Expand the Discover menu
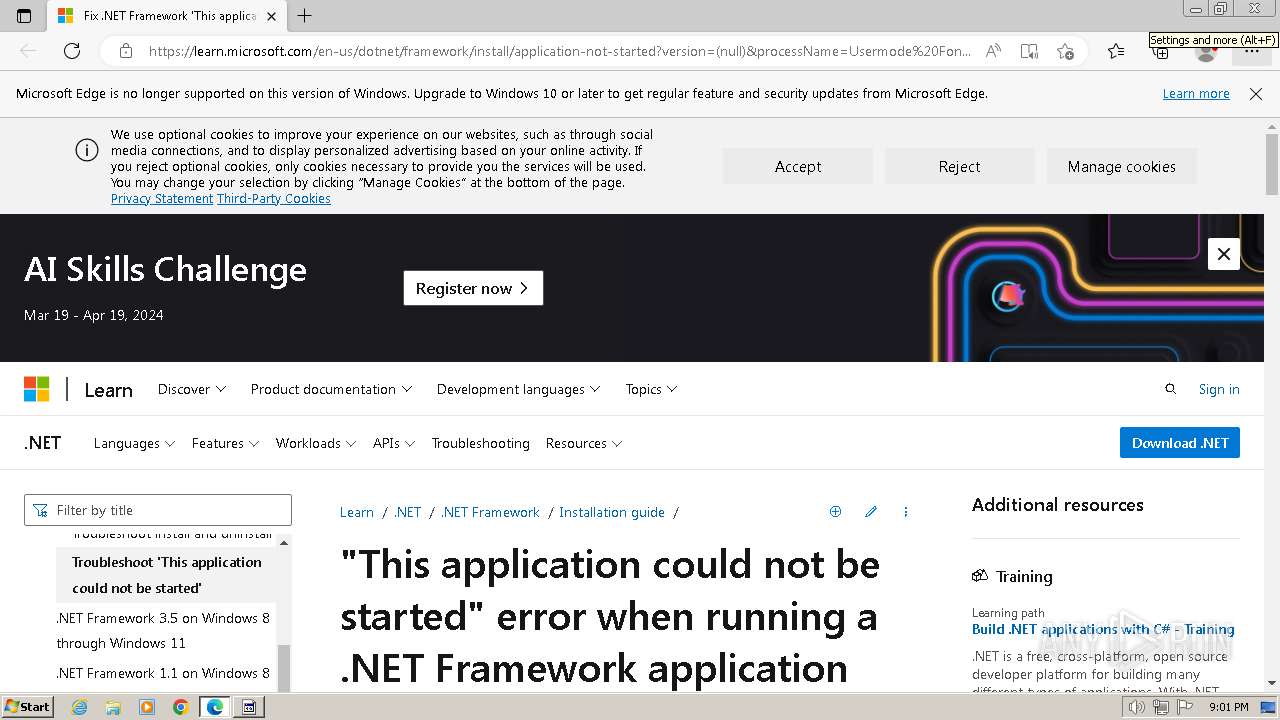The width and height of the screenshot is (1280, 720). click(192, 389)
